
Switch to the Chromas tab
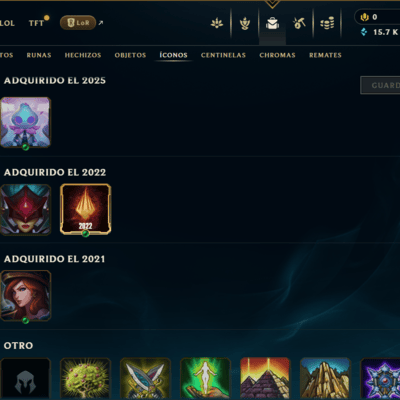[x=277, y=55]
